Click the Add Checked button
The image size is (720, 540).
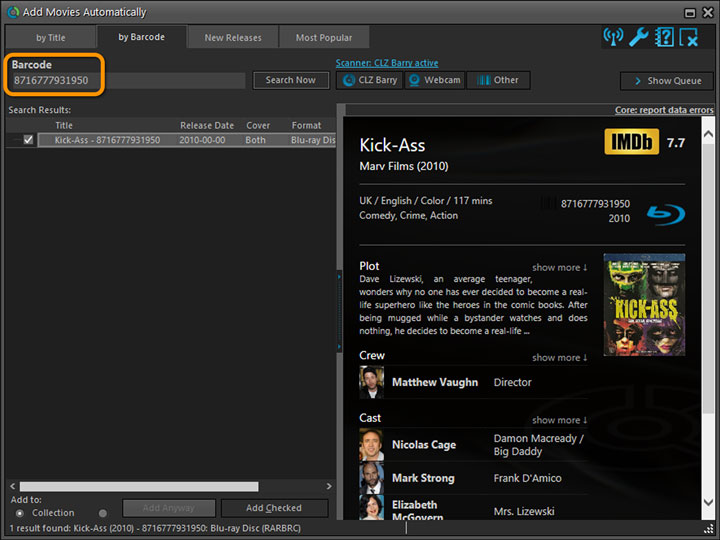274,508
